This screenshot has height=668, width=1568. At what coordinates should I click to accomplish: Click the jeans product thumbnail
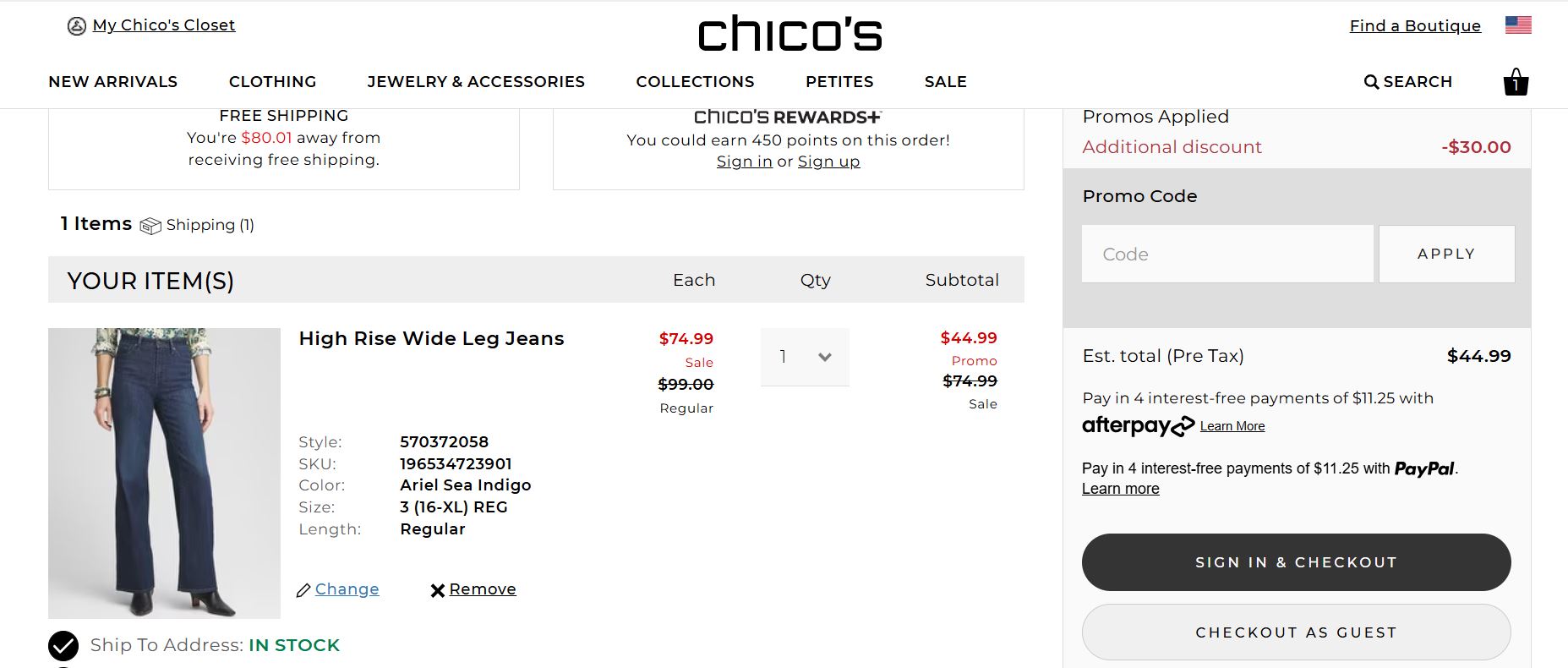click(x=164, y=473)
